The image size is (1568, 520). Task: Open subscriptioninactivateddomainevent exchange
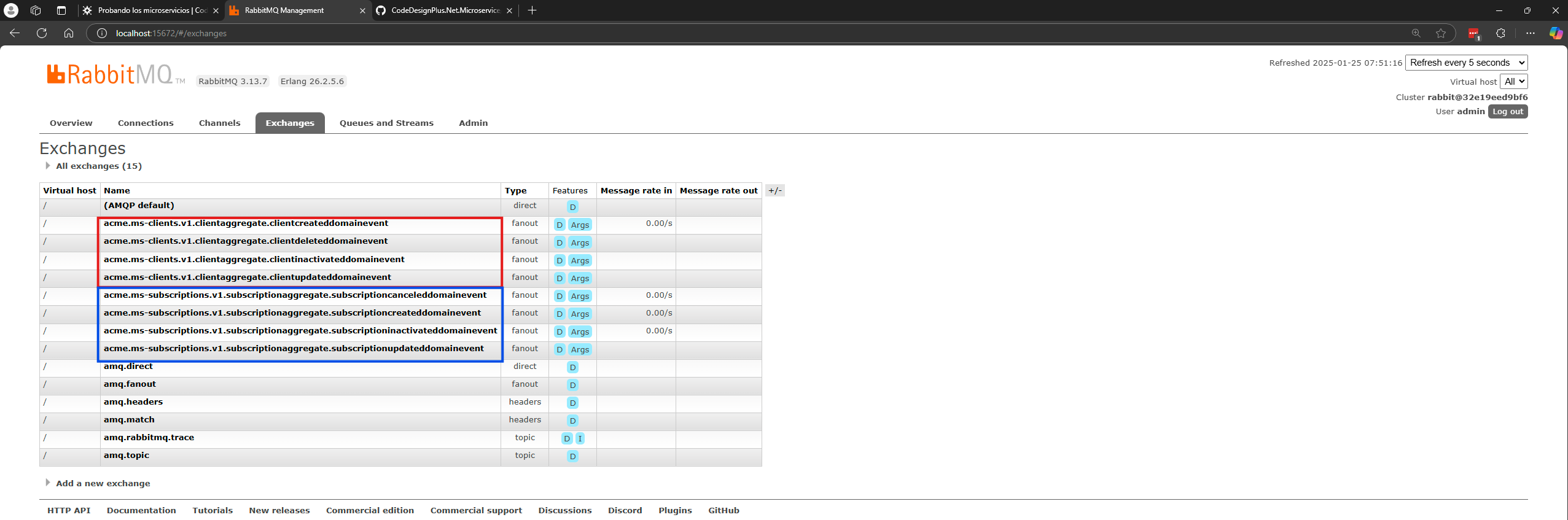[300, 330]
